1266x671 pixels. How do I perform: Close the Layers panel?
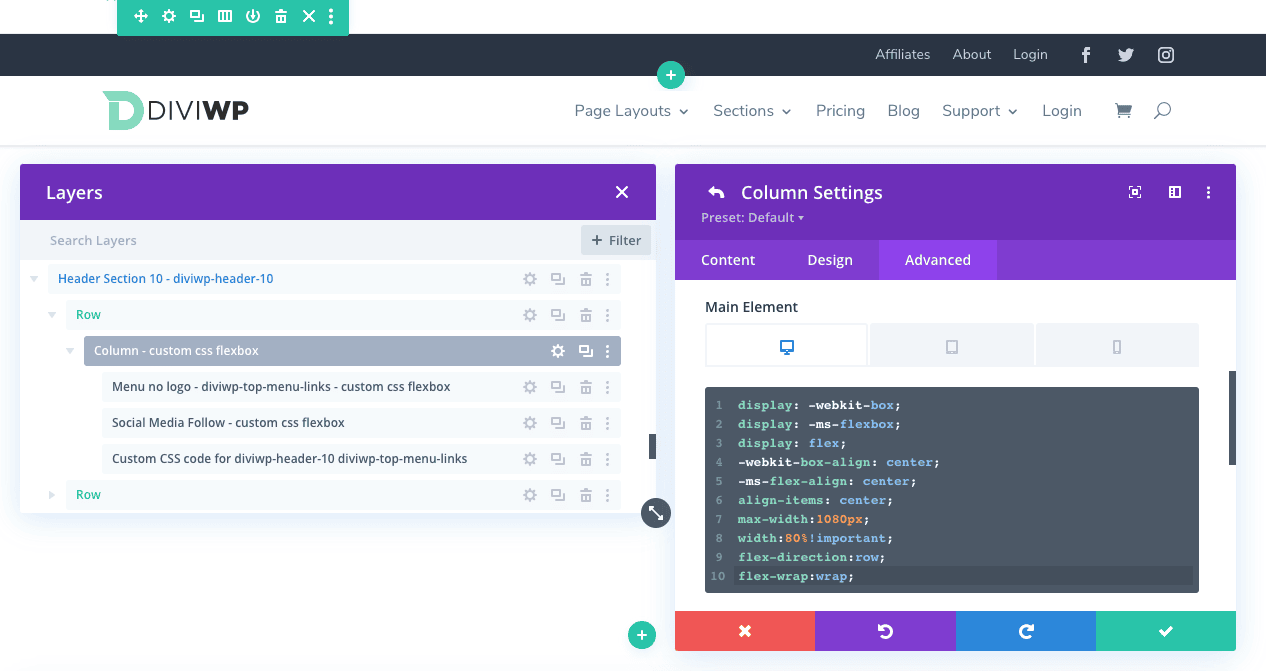[x=622, y=192]
